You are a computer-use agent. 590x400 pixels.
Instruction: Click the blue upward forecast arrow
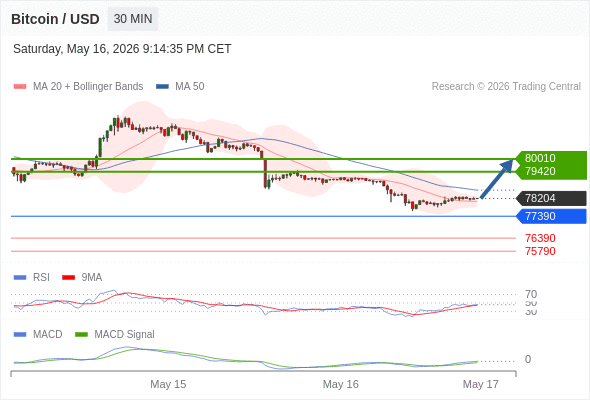click(x=497, y=178)
